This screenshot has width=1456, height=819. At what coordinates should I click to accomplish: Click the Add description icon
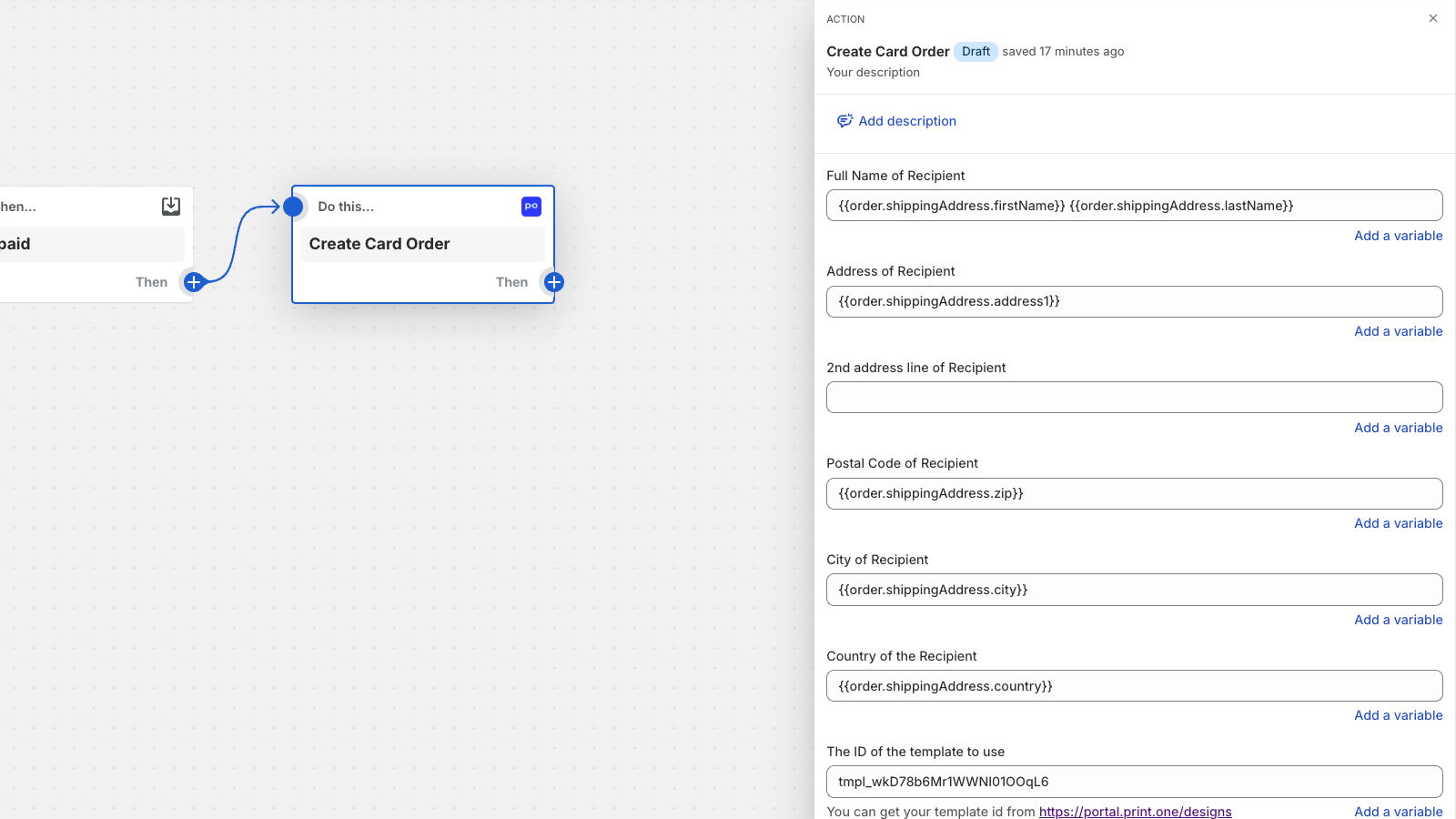click(x=844, y=121)
